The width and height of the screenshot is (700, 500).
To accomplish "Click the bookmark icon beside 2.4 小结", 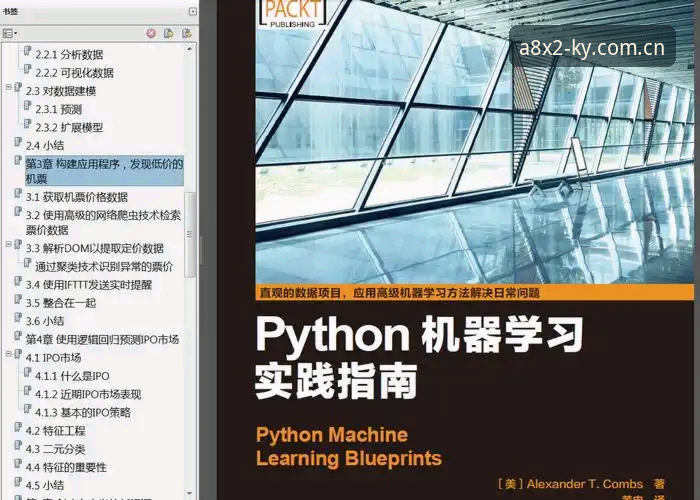I will click(18, 142).
